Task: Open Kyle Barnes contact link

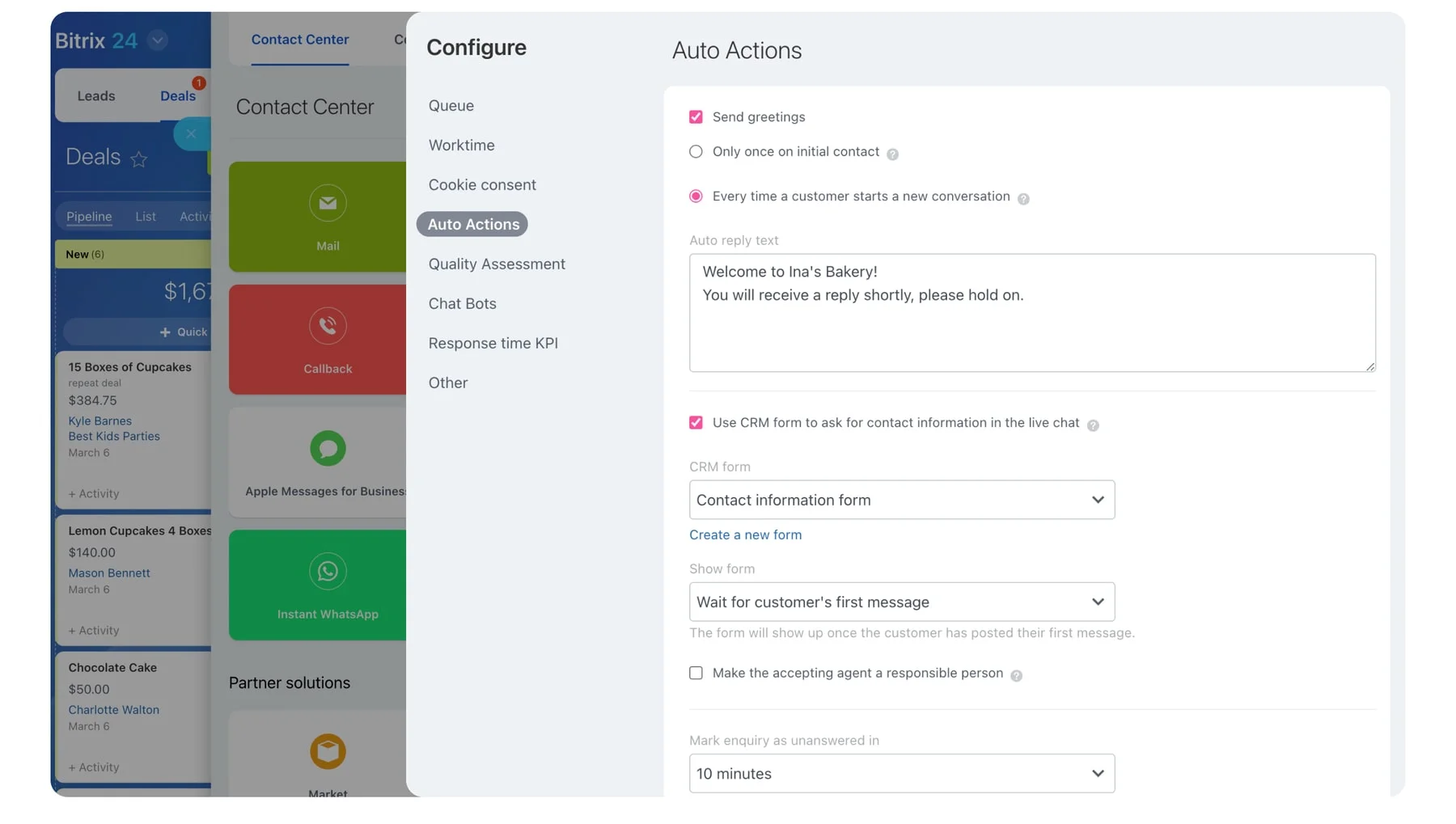Action: [x=99, y=421]
